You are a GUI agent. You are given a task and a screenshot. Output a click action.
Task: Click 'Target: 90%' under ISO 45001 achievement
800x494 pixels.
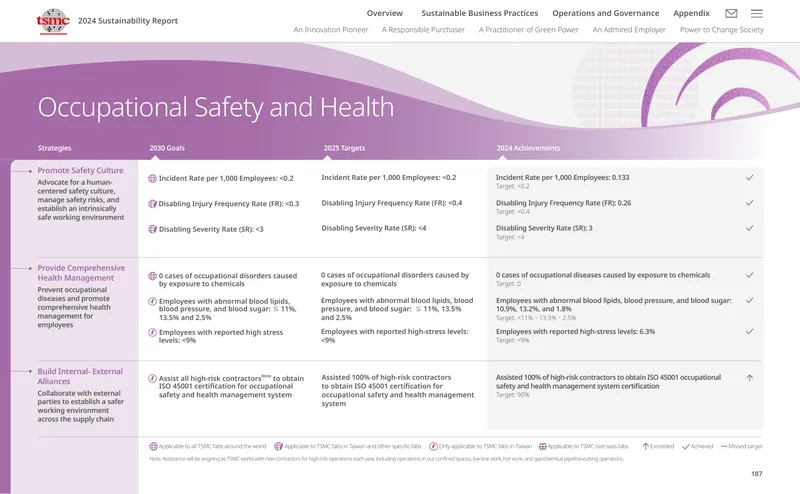[513, 395]
